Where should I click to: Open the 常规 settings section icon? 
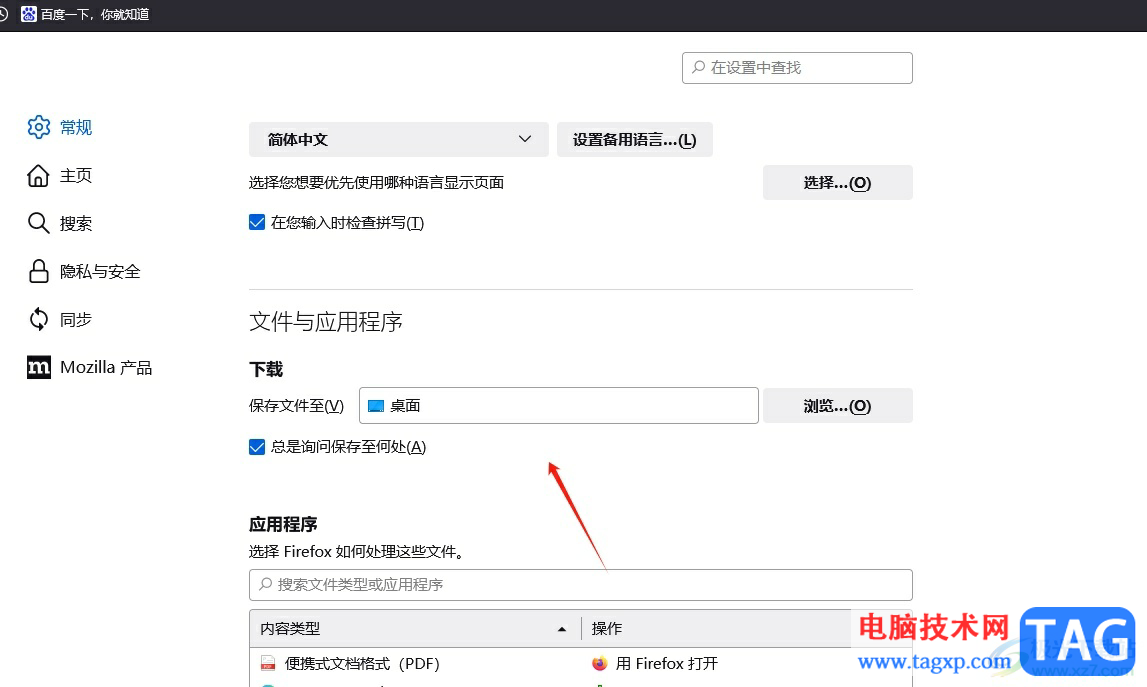(38, 127)
